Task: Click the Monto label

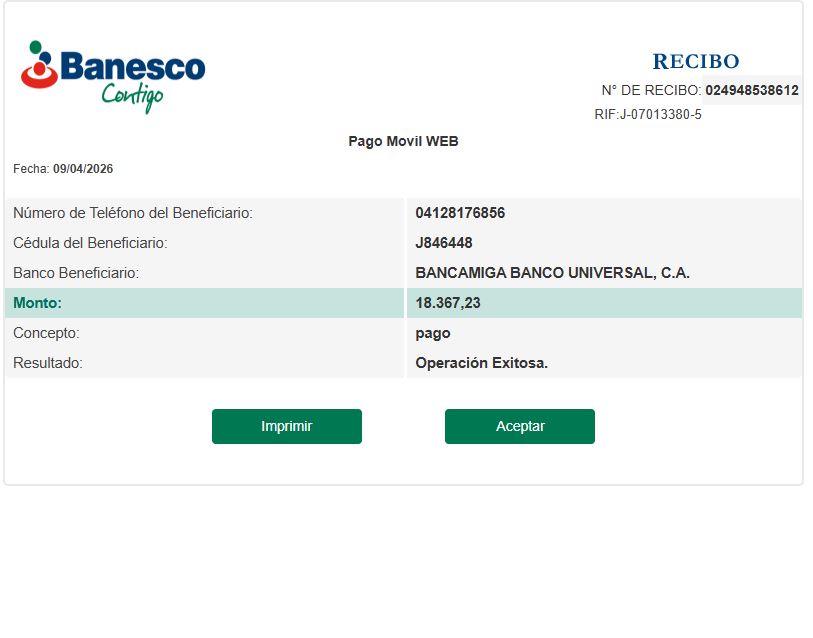Action: pos(37,303)
